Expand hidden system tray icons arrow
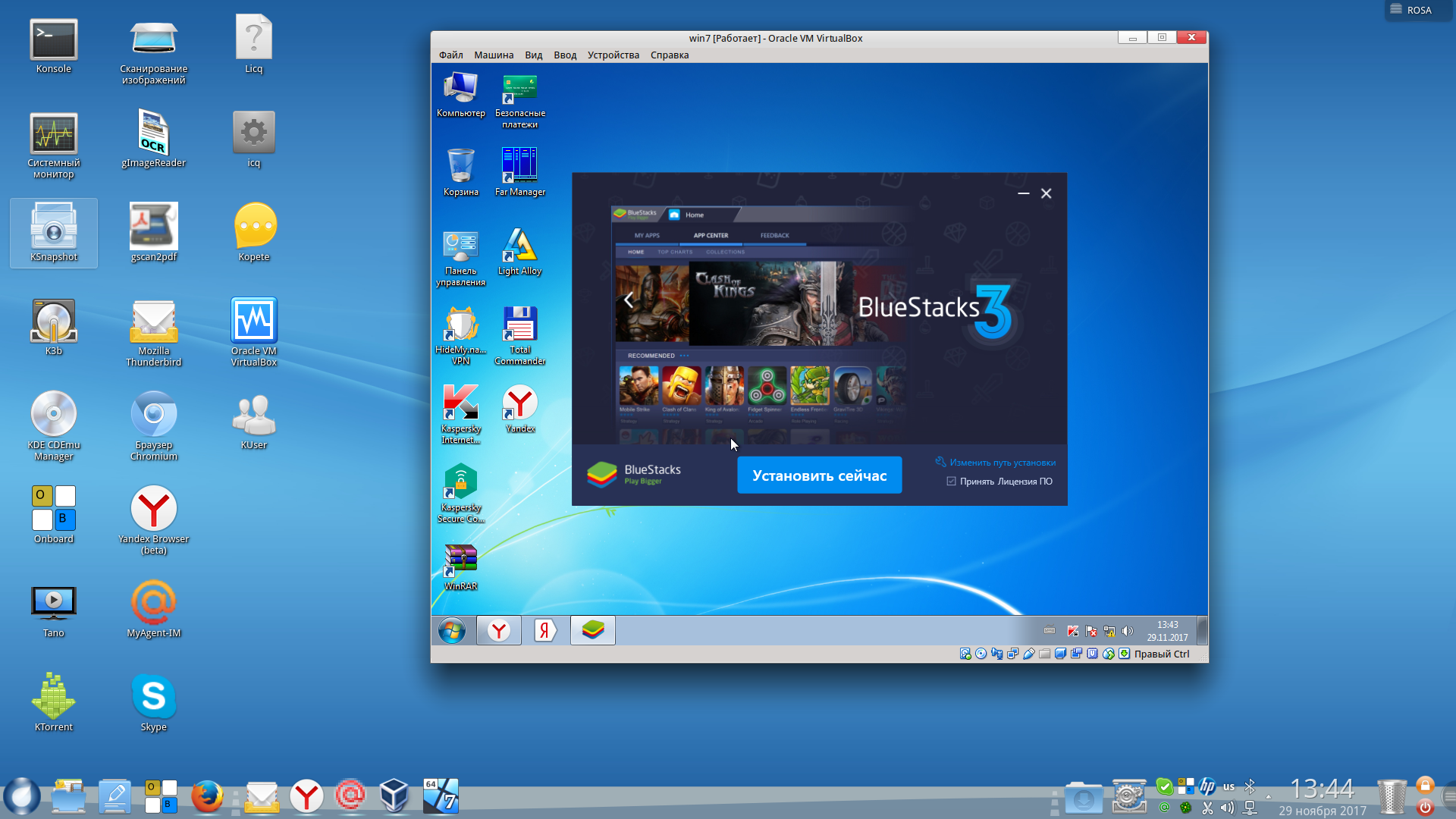This screenshot has height=819, width=1456. [x=1269, y=797]
